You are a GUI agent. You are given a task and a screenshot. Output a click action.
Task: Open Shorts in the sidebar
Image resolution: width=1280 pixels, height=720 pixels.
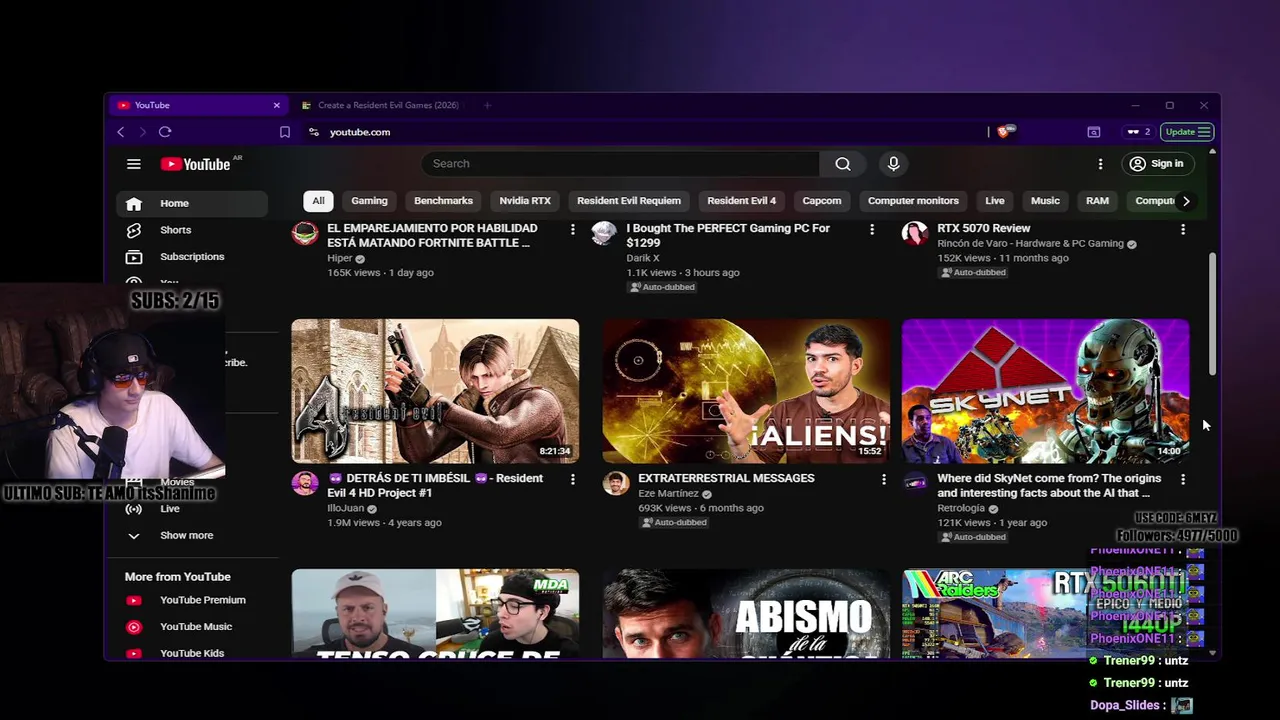coord(192,230)
